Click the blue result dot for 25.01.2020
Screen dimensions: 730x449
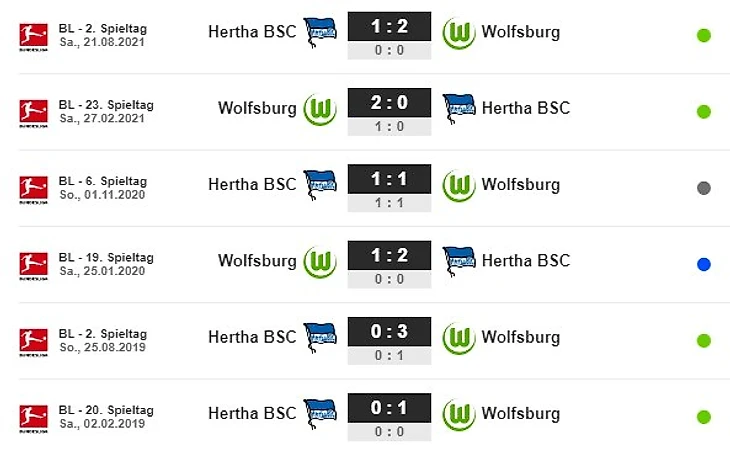coord(704,264)
